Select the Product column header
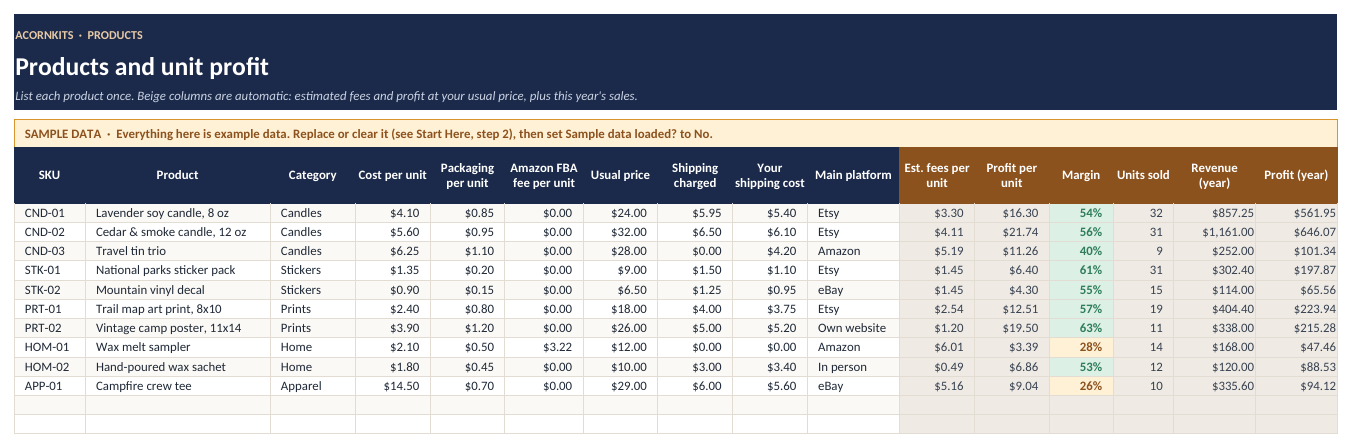The image size is (1352, 448). 178,175
